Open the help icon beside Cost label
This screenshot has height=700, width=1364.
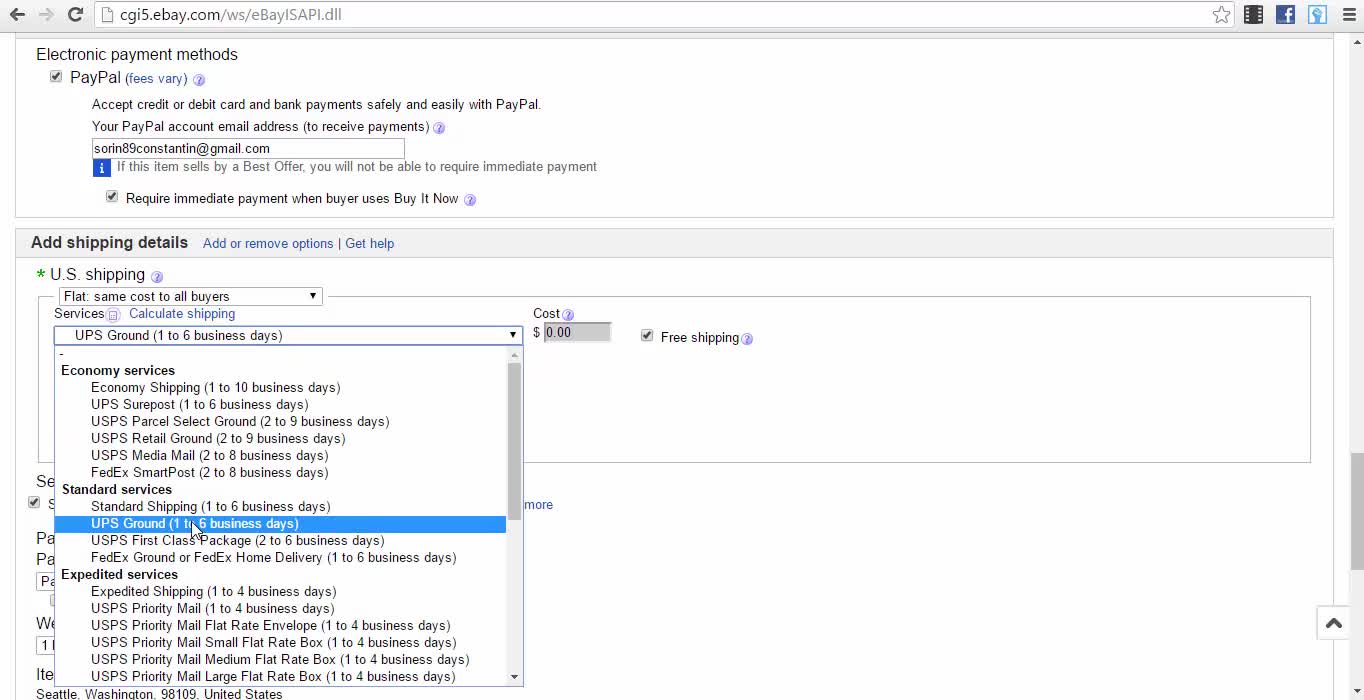[568, 315]
